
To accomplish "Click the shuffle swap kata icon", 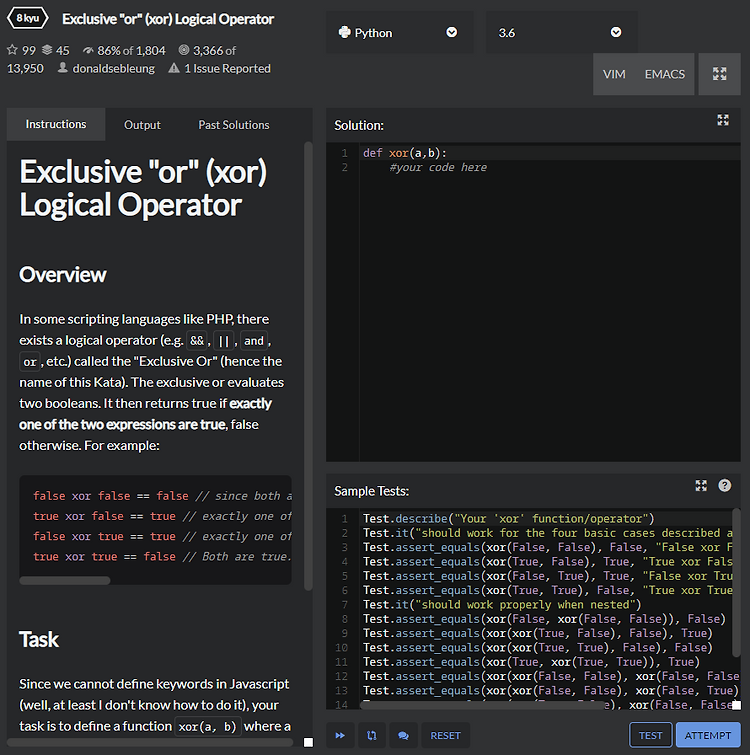I will 372,735.
